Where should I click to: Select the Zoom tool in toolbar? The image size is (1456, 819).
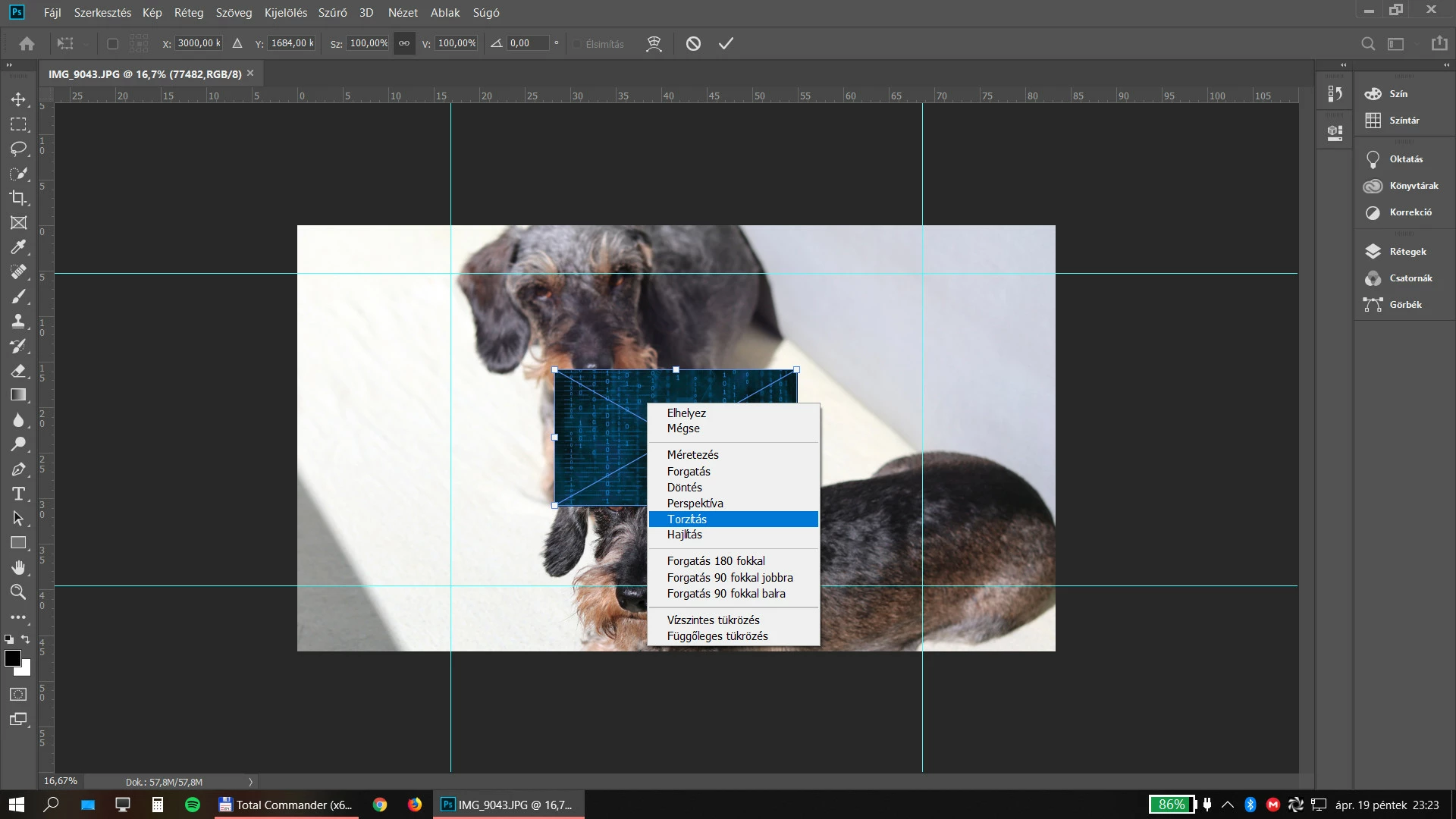coord(18,592)
